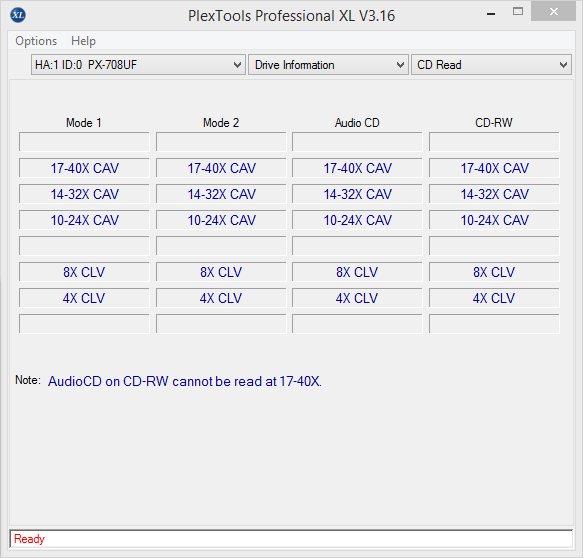Open the Help menu
The height and width of the screenshot is (558, 583).
pos(83,41)
